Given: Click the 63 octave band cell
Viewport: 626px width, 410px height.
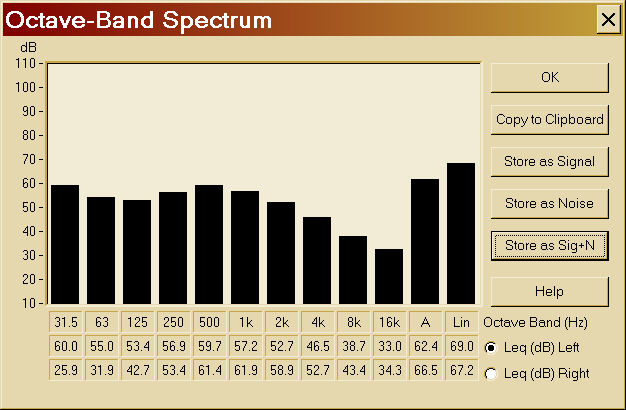Looking at the screenshot, I should 102,322.
